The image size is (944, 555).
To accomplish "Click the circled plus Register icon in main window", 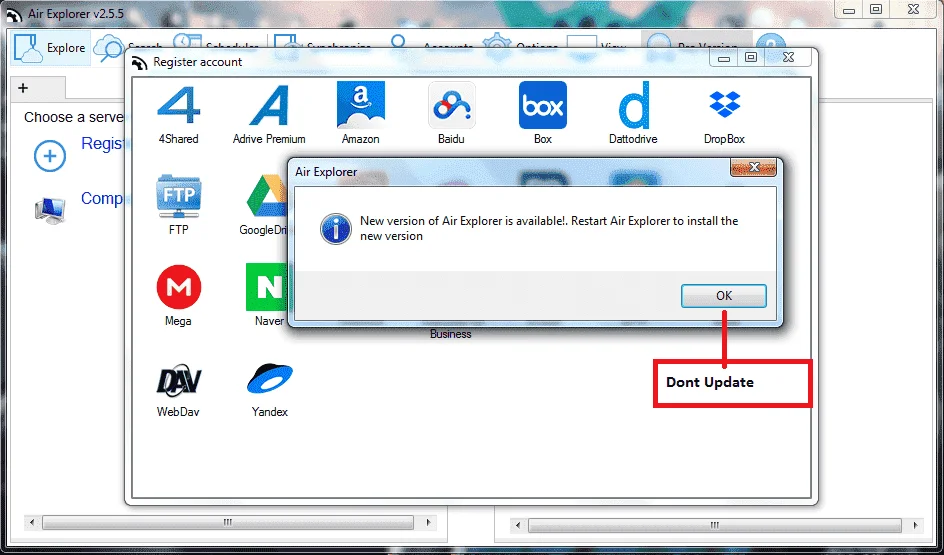I will 50,157.
